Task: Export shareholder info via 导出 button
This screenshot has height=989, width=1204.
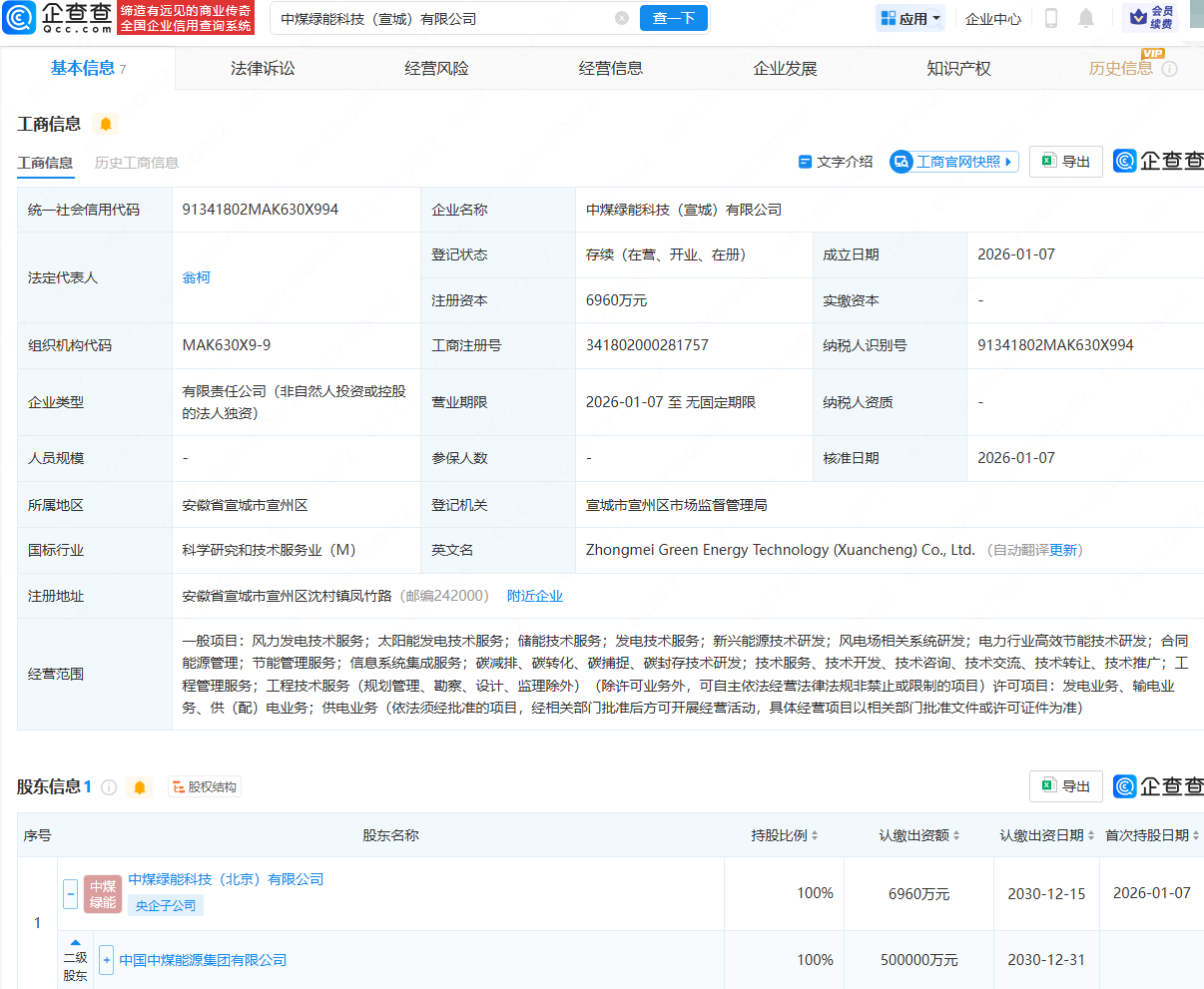Action: click(1065, 786)
